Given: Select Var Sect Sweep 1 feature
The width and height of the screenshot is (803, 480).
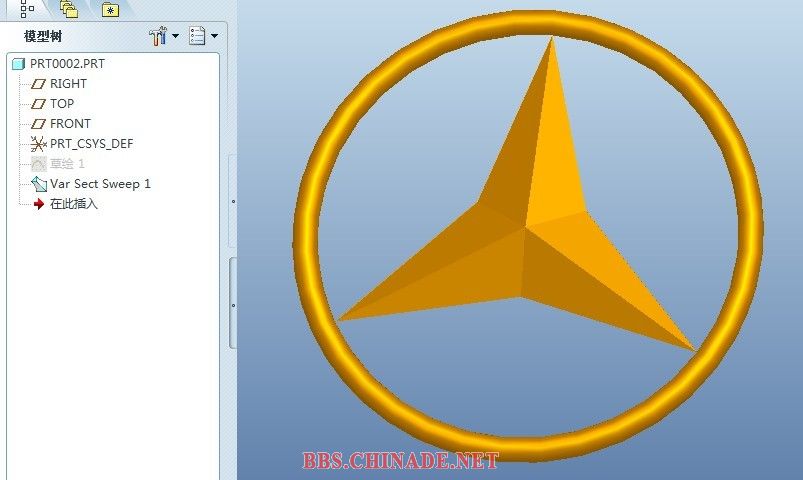Looking at the screenshot, I should [x=100, y=184].
